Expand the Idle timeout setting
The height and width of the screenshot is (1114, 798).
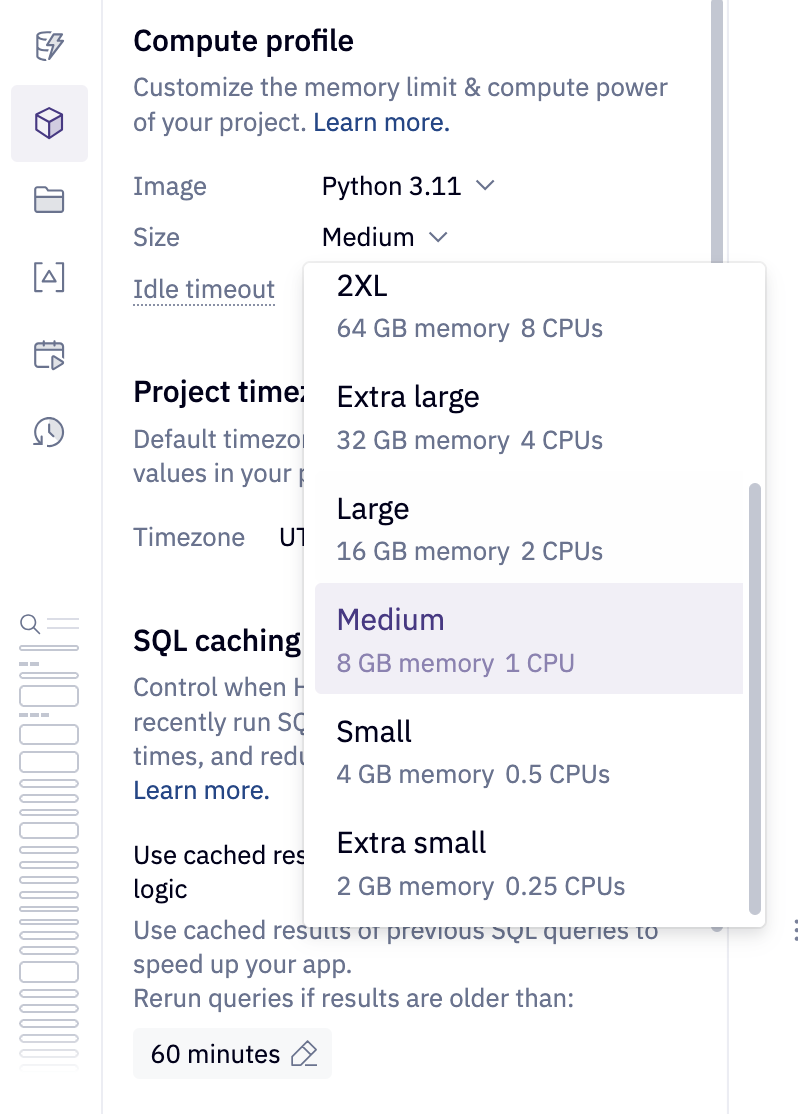(204, 289)
